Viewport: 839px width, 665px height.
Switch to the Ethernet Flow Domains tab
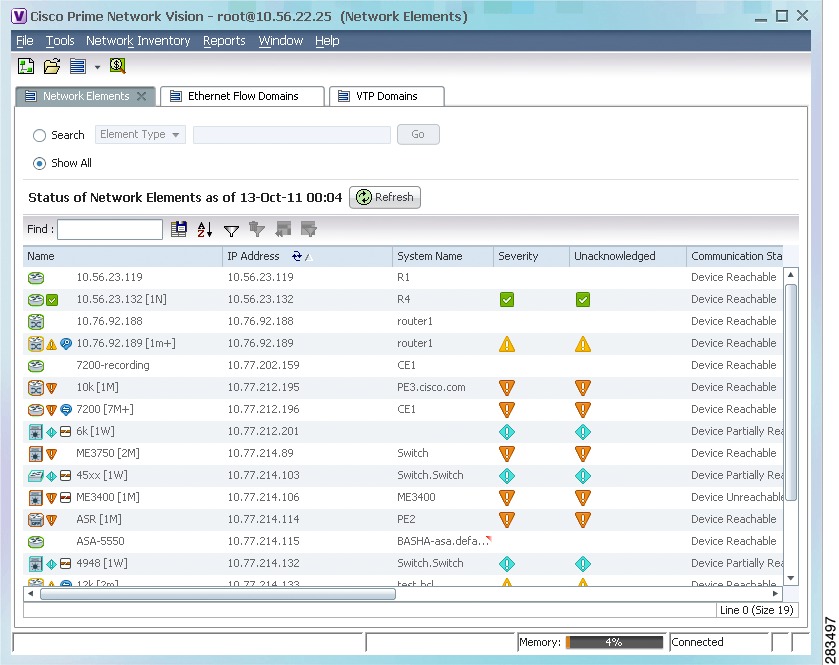(x=242, y=96)
